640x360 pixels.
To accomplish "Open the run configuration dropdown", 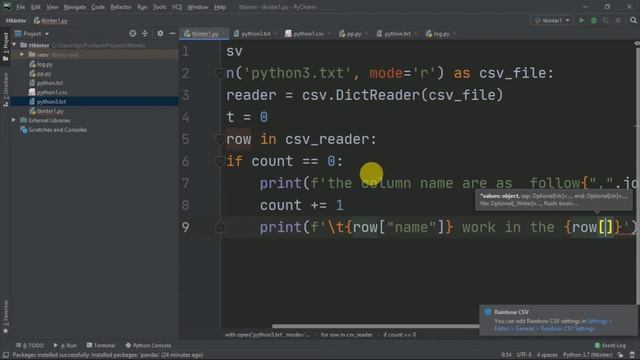I will click(x=551, y=20).
